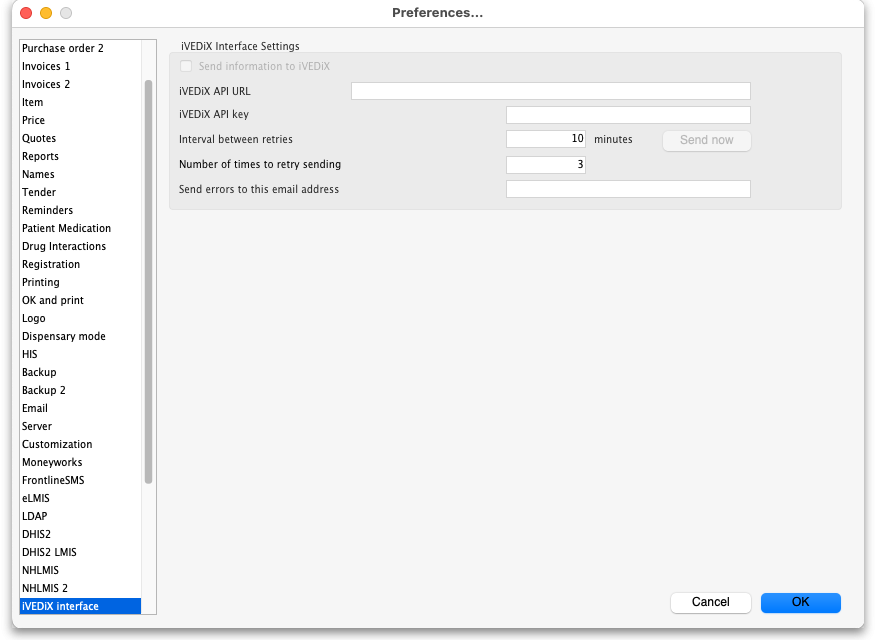Click the iVEDiX API URL field
Image resolution: width=876 pixels, height=640 pixels.
coord(550,91)
